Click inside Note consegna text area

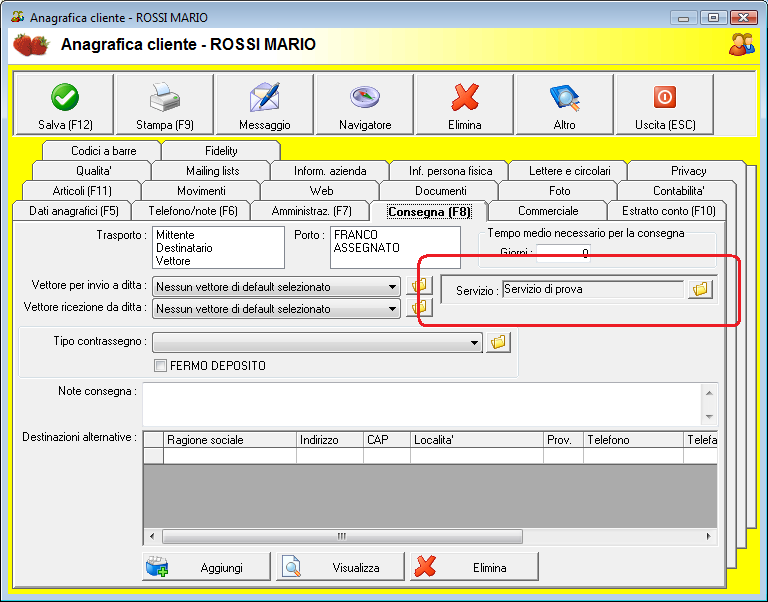click(x=422, y=405)
